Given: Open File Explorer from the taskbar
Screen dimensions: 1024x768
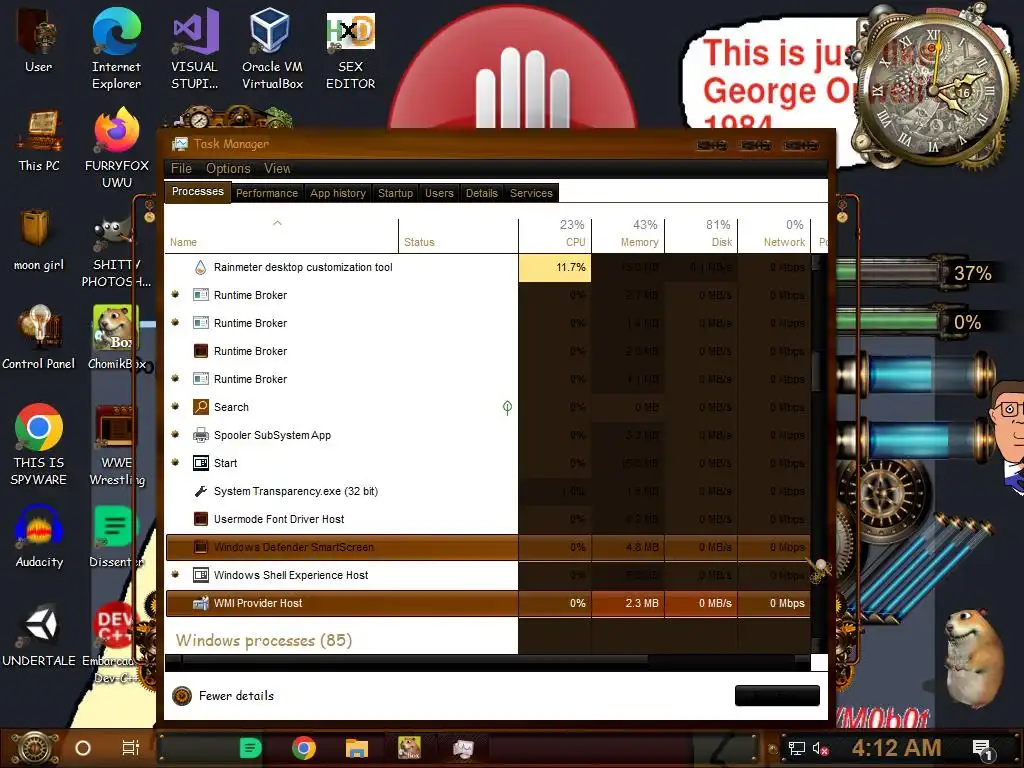Looking at the screenshot, I should coord(357,748).
